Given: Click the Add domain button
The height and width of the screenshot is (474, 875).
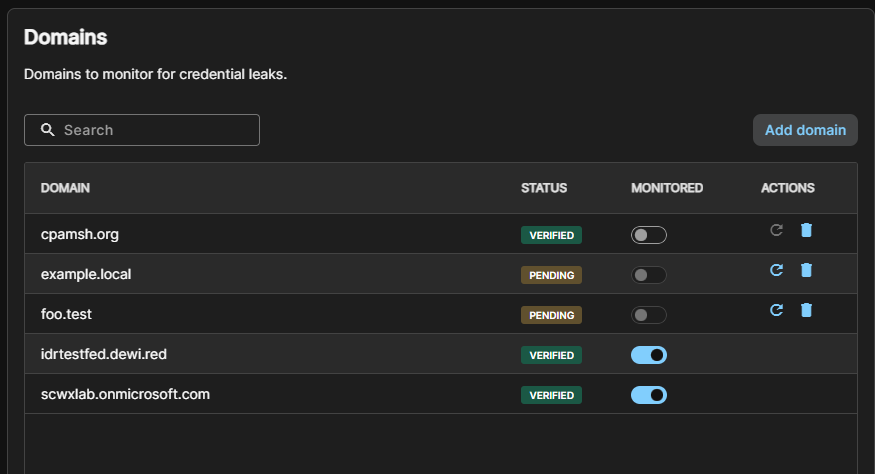Looking at the screenshot, I should point(805,130).
